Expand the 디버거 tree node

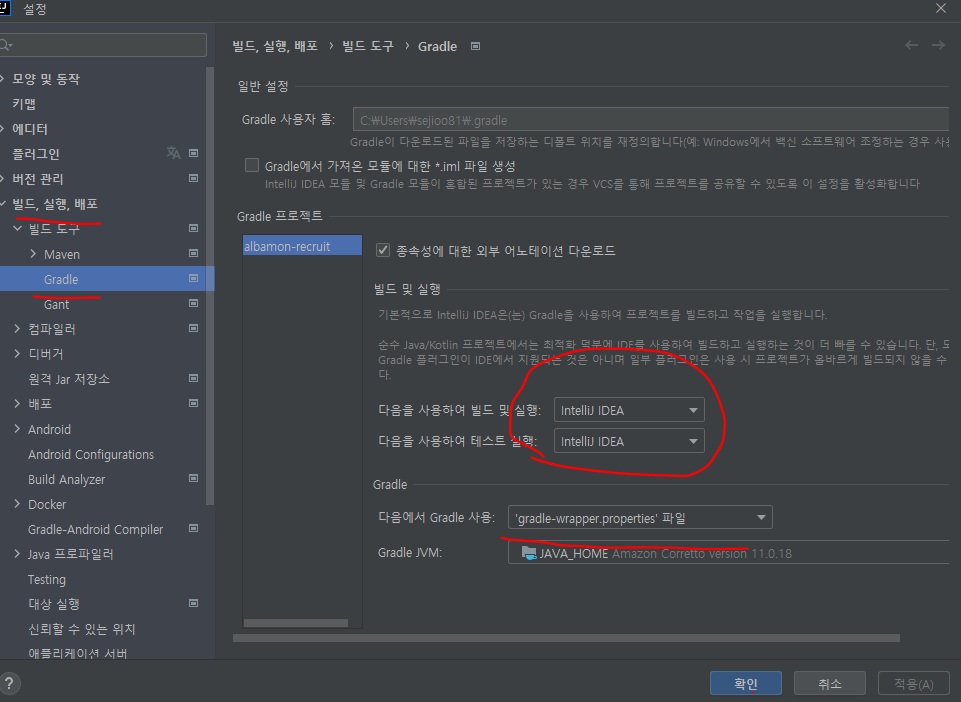coord(17,353)
